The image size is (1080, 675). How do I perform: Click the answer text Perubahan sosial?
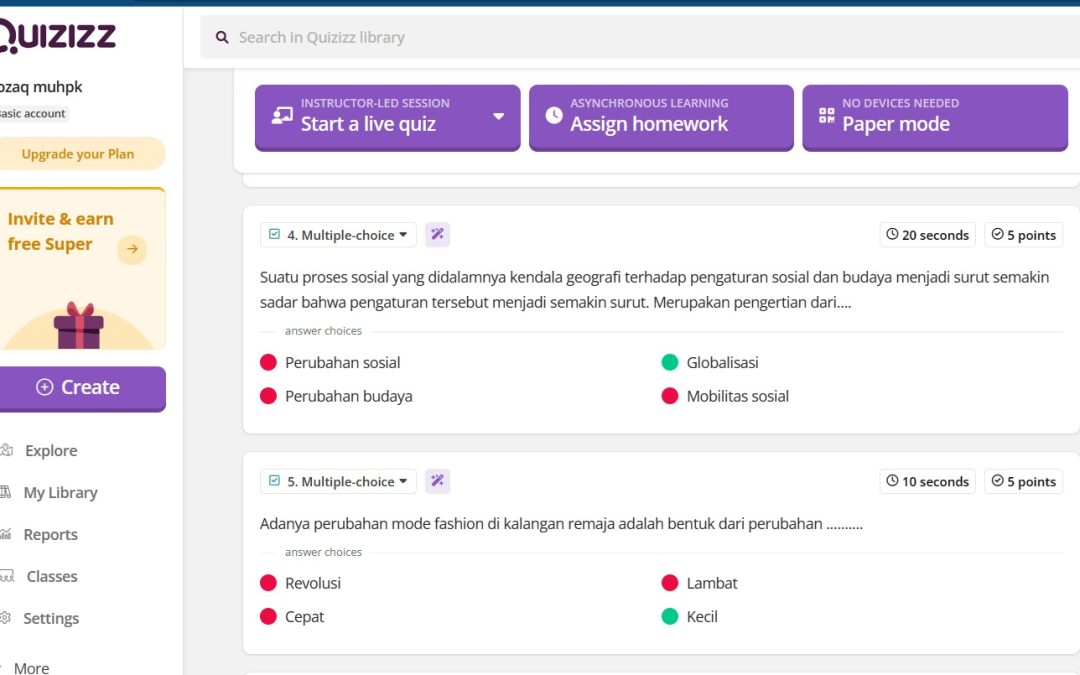(342, 362)
